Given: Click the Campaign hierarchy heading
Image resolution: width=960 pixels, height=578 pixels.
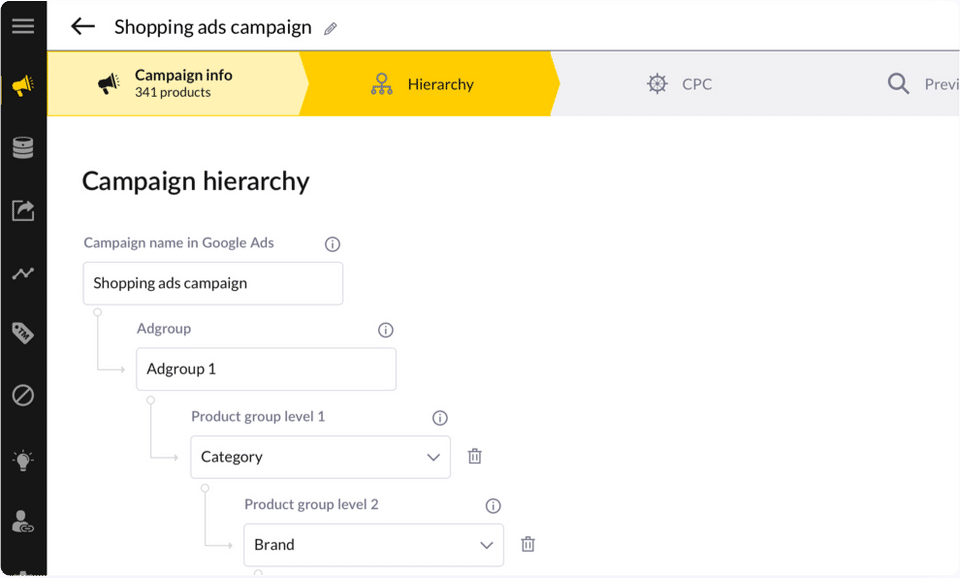Looking at the screenshot, I should pyautogui.click(x=196, y=181).
